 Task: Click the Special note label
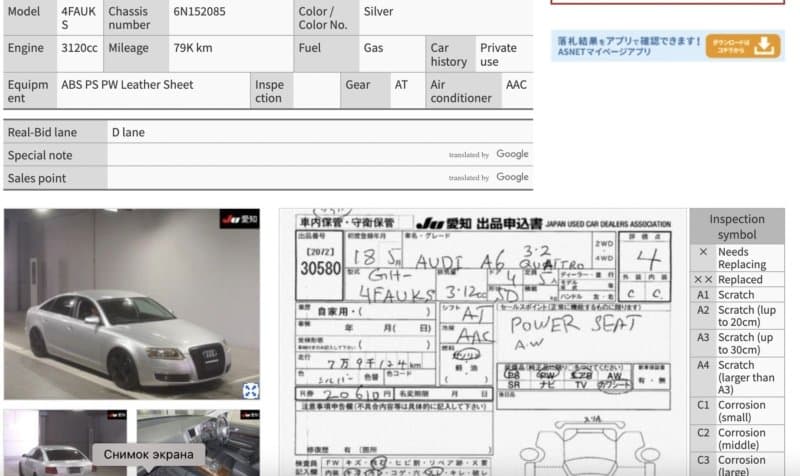click(x=40, y=155)
